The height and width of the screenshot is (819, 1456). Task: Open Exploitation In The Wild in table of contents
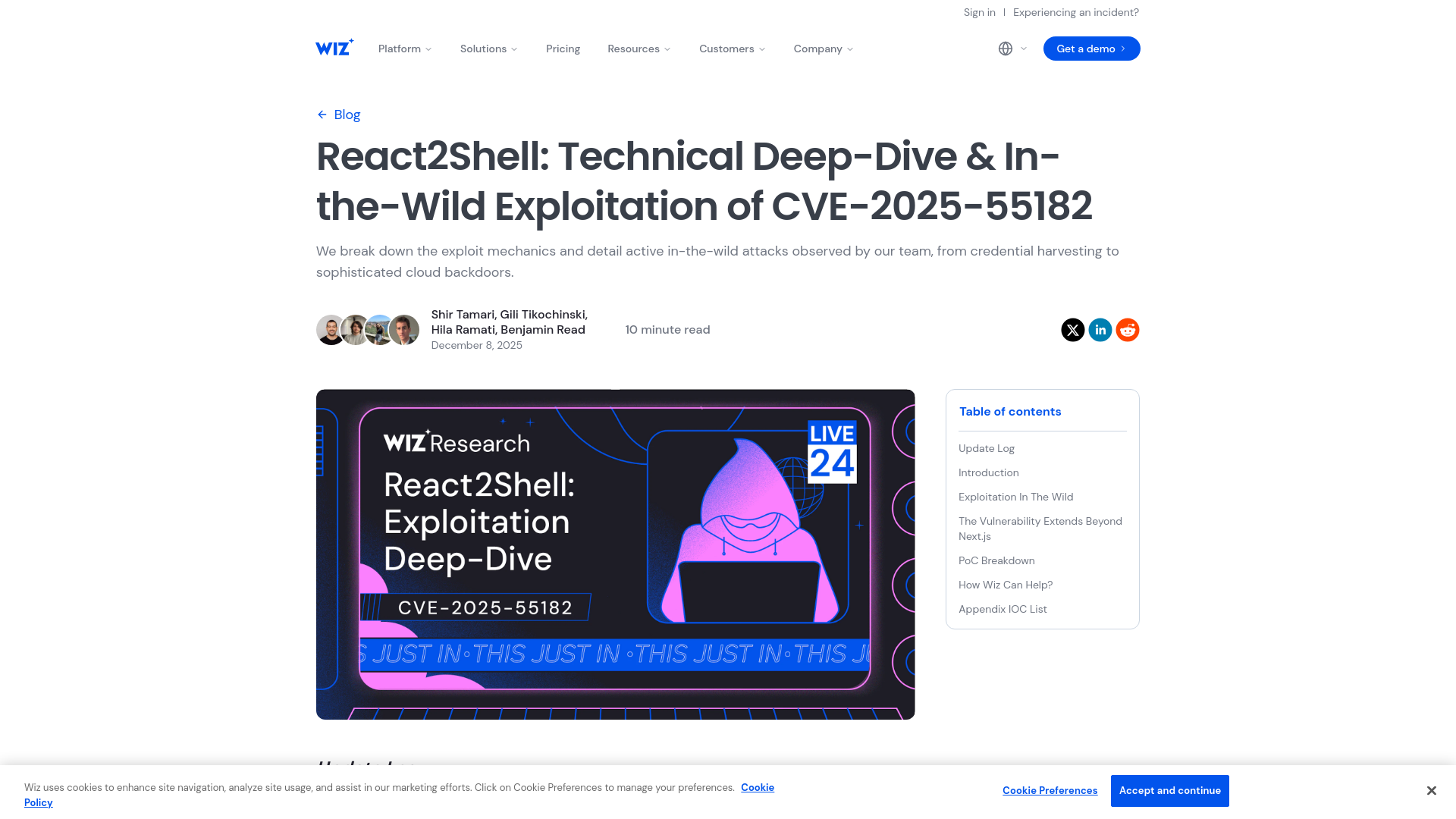[x=1015, y=497]
